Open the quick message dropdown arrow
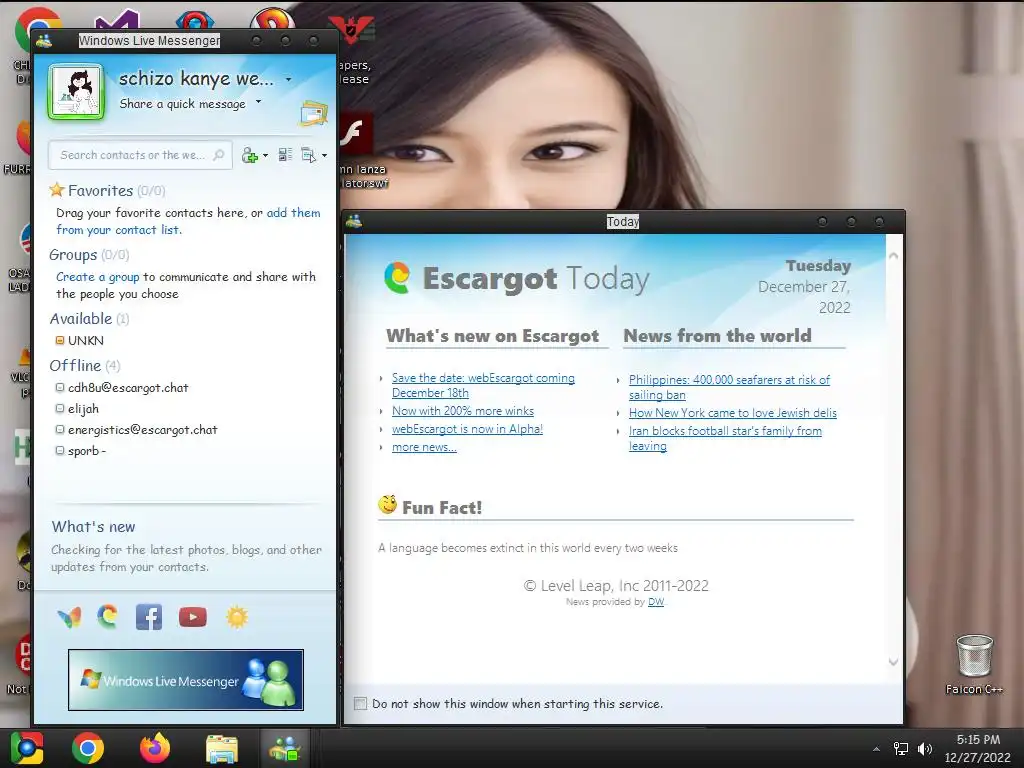This screenshot has width=1024, height=768. tap(259, 102)
